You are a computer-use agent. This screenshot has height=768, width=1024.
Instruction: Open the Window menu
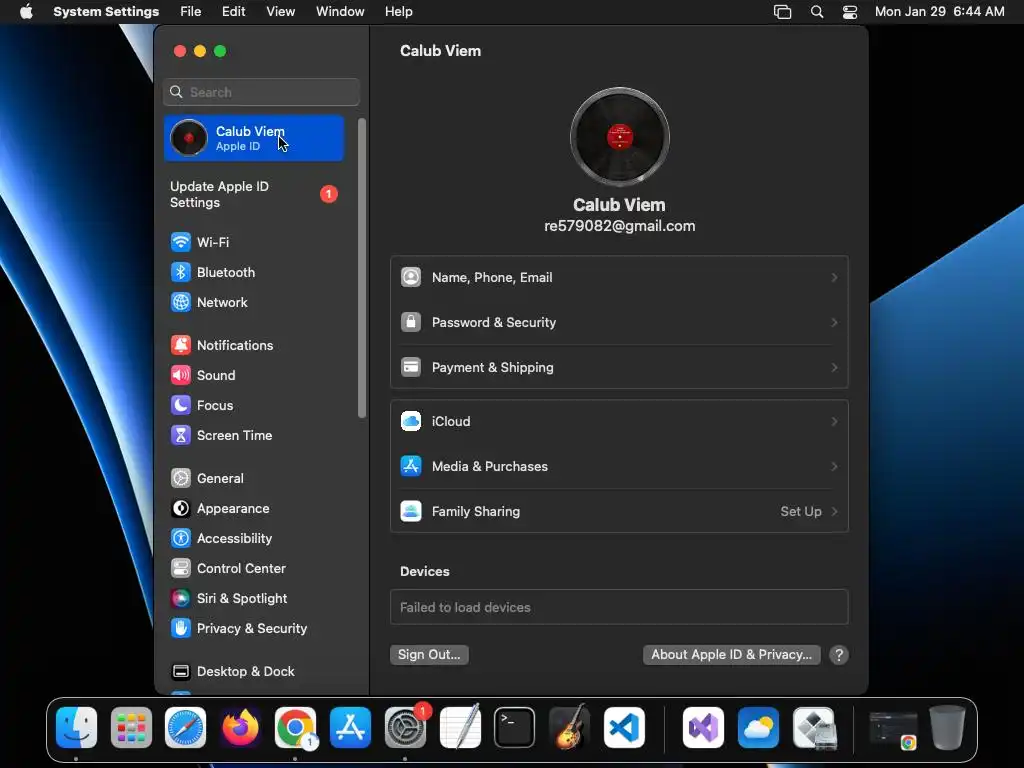340,12
